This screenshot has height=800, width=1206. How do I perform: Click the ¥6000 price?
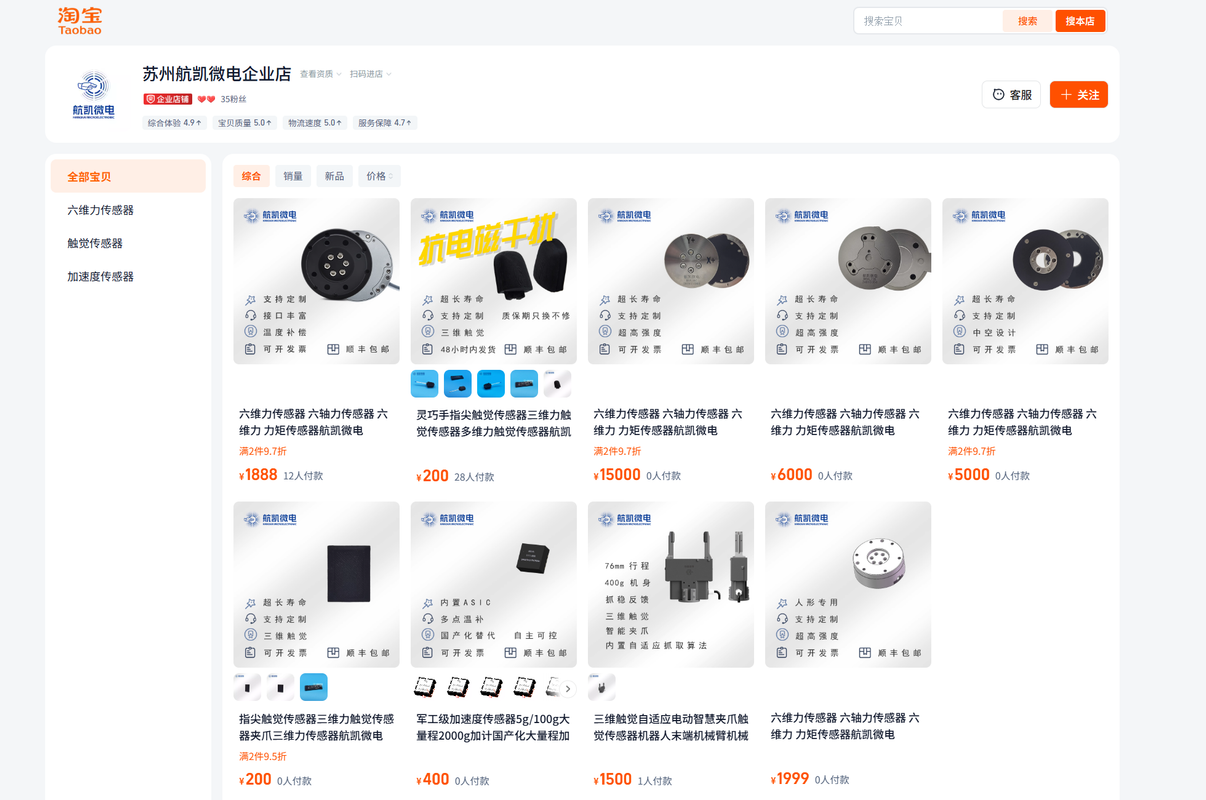791,475
